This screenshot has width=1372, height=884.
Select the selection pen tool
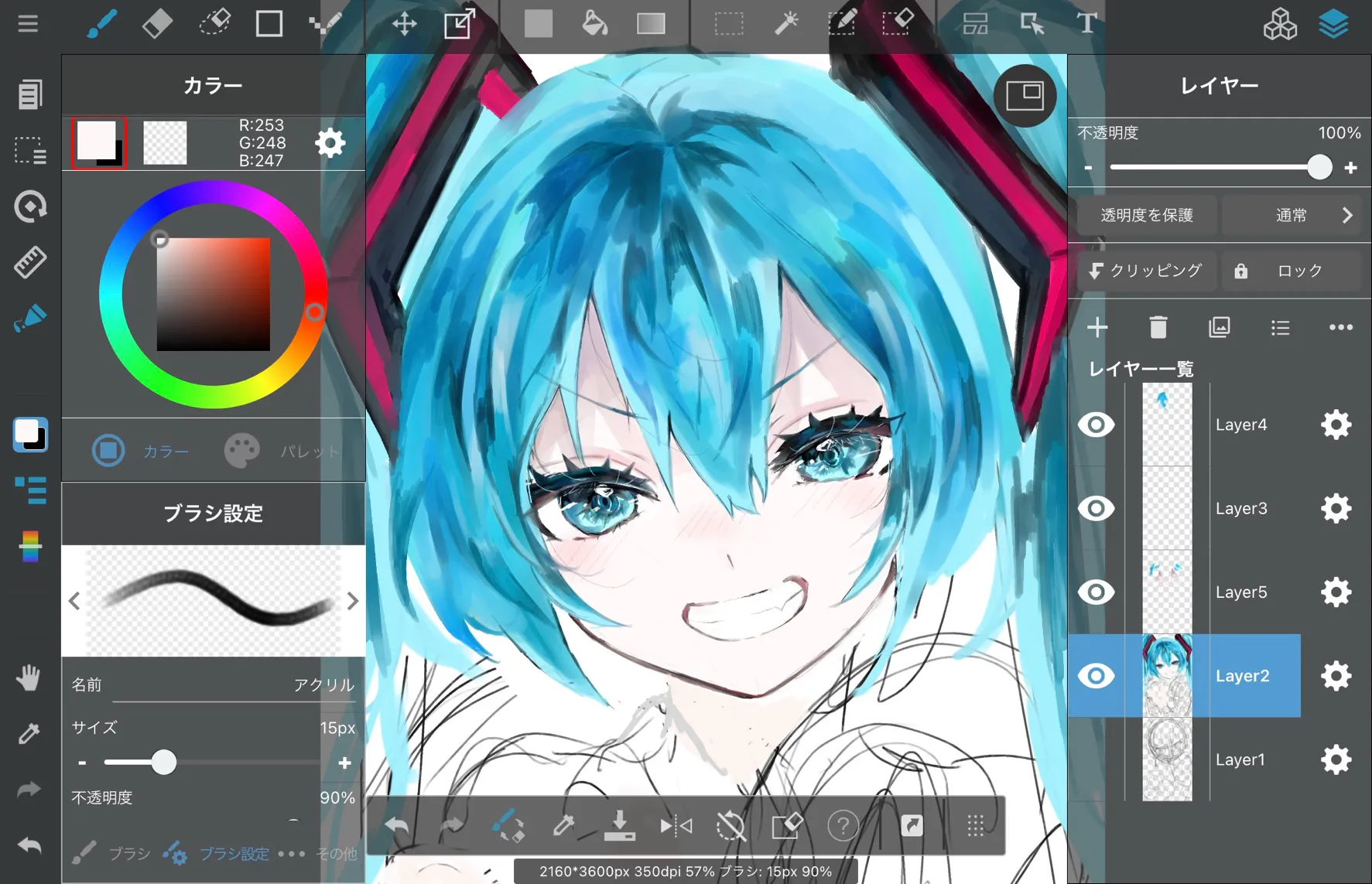point(842,24)
